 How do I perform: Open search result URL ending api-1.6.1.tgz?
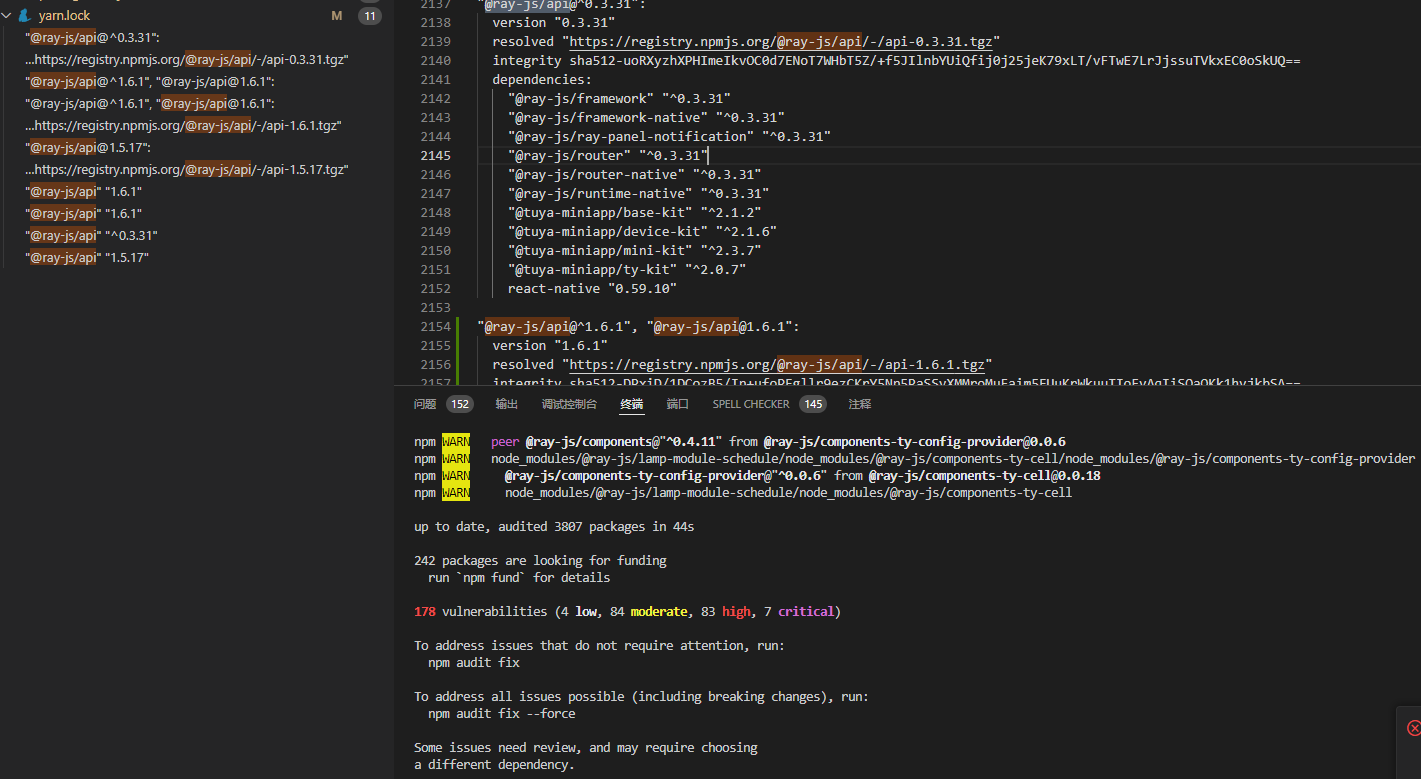coord(183,126)
